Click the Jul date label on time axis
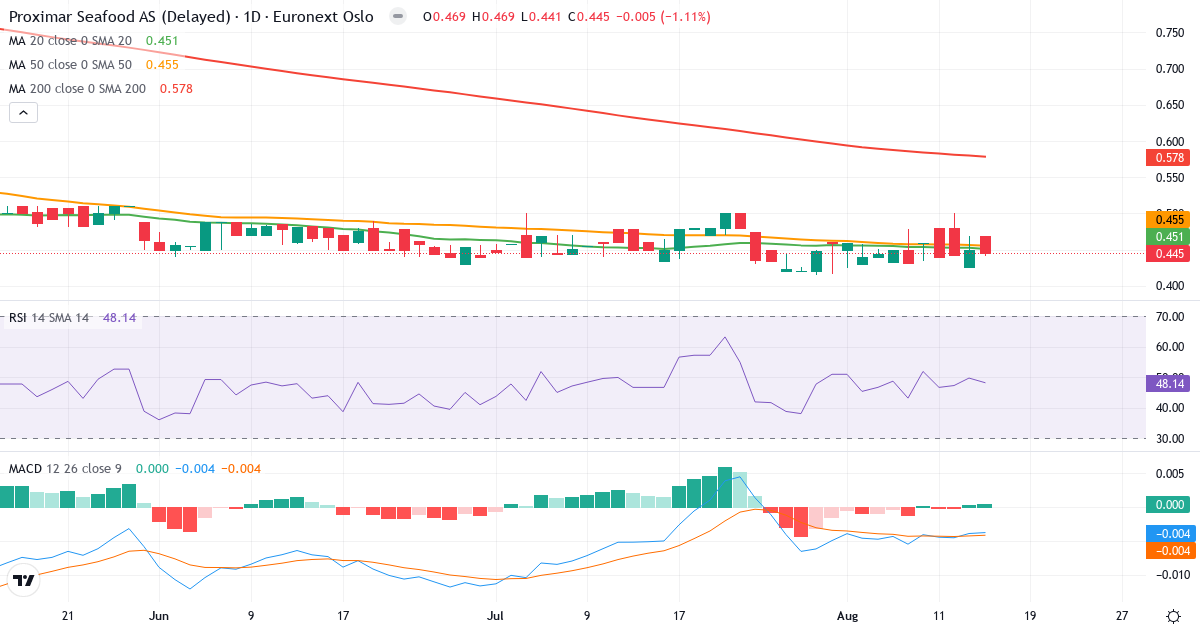The width and height of the screenshot is (1200, 630). (x=494, y=616)
